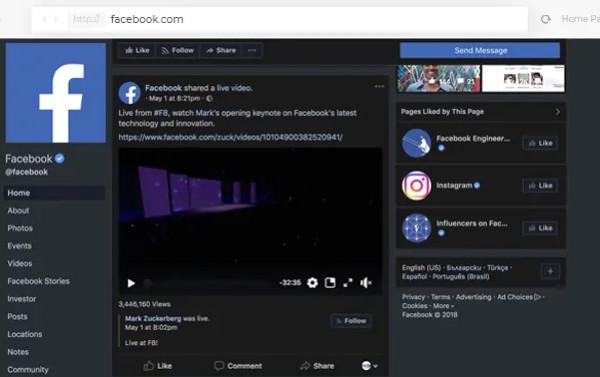This screenshot has width=600, height=377.
Task: Click the Send Message button
Action: pyautogui.click(x=480, y=51)
